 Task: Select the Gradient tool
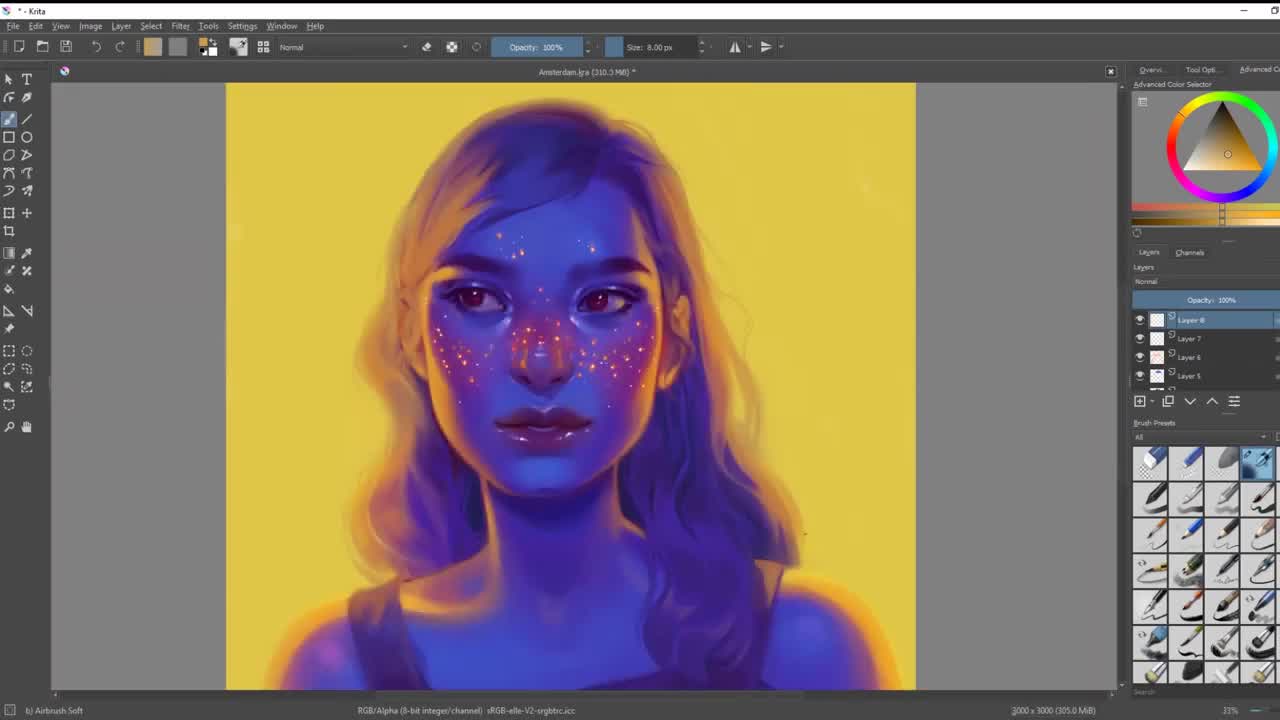point(9,253)
